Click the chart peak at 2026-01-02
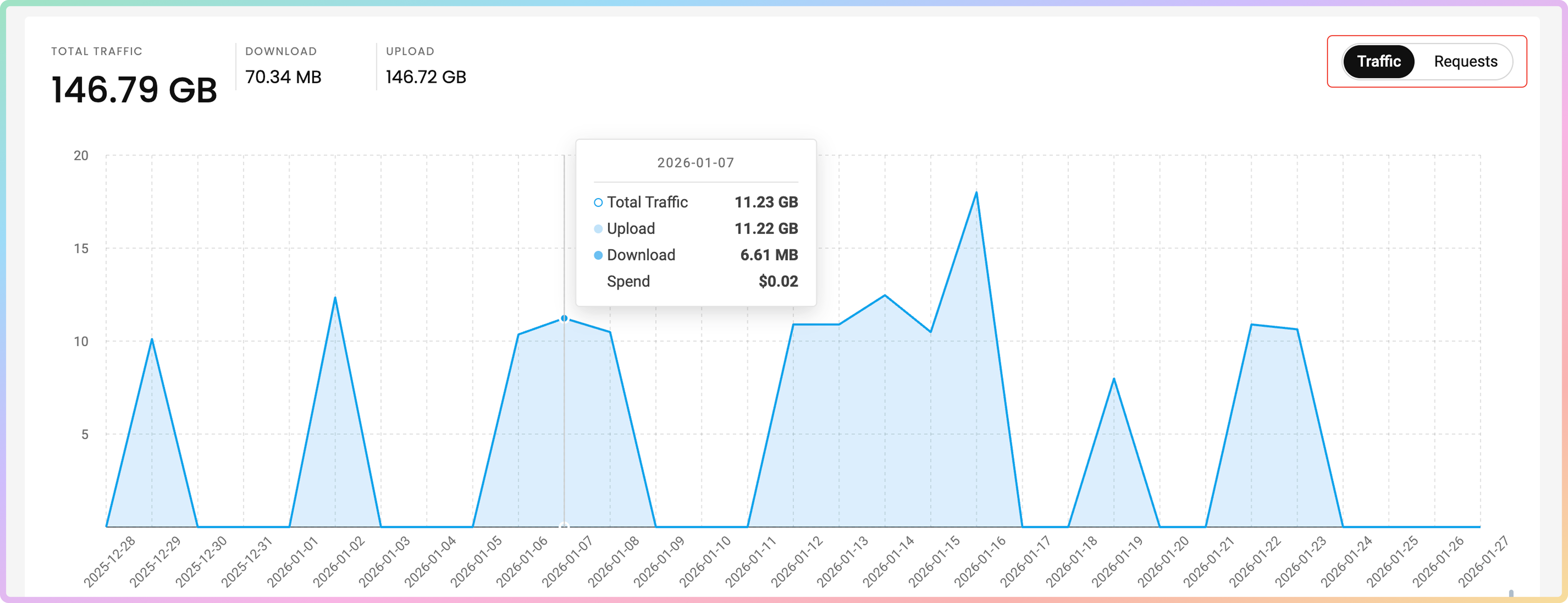The height and width of the screenshot is (603, 1568). (335, 297)
